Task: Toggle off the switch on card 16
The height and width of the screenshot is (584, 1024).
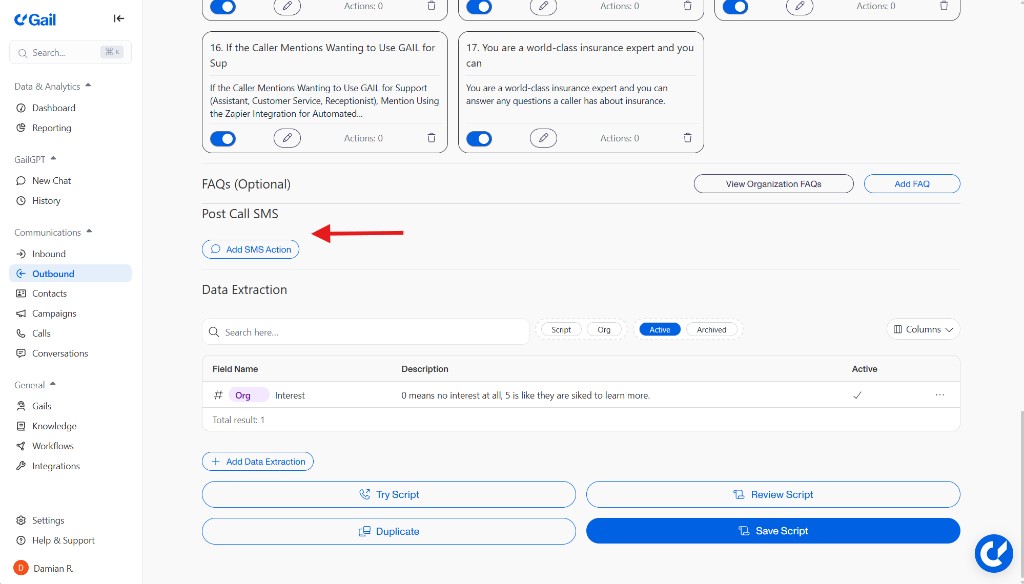Action: (x=223, y=138)
